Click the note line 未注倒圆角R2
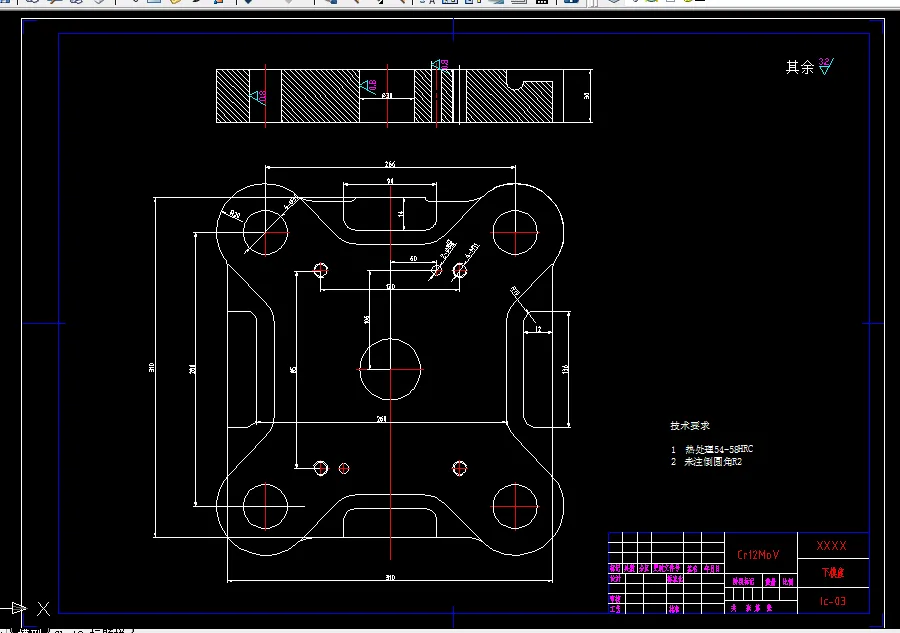 point(713,461)
